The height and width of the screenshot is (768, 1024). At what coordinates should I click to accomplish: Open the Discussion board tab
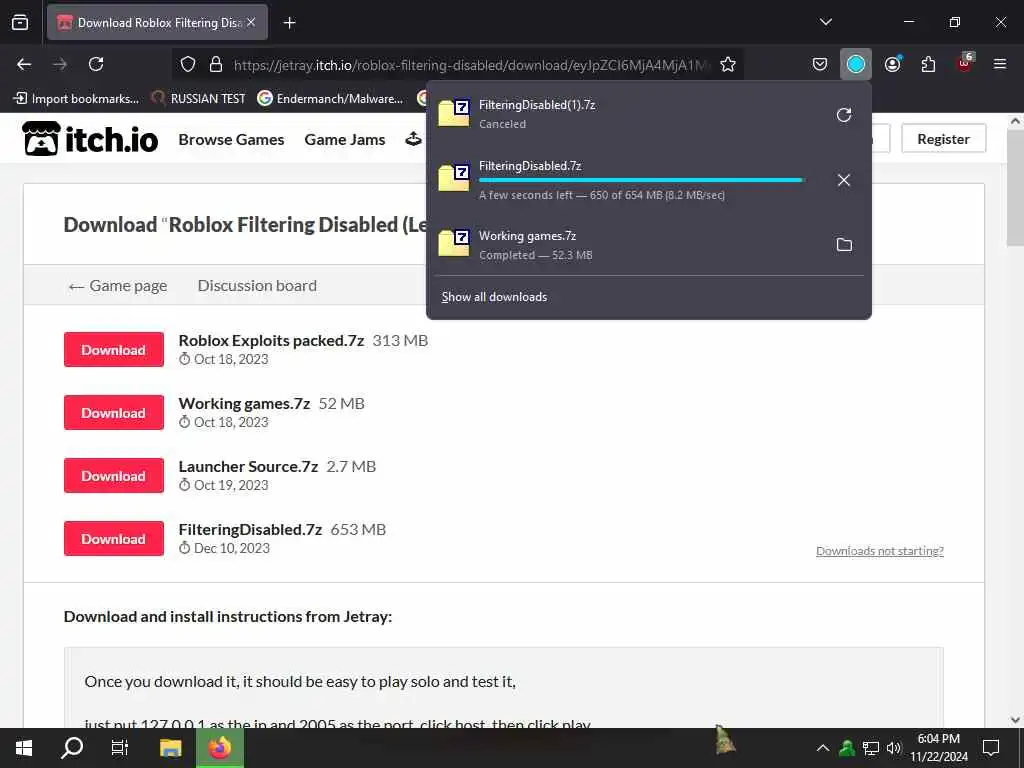257,285
